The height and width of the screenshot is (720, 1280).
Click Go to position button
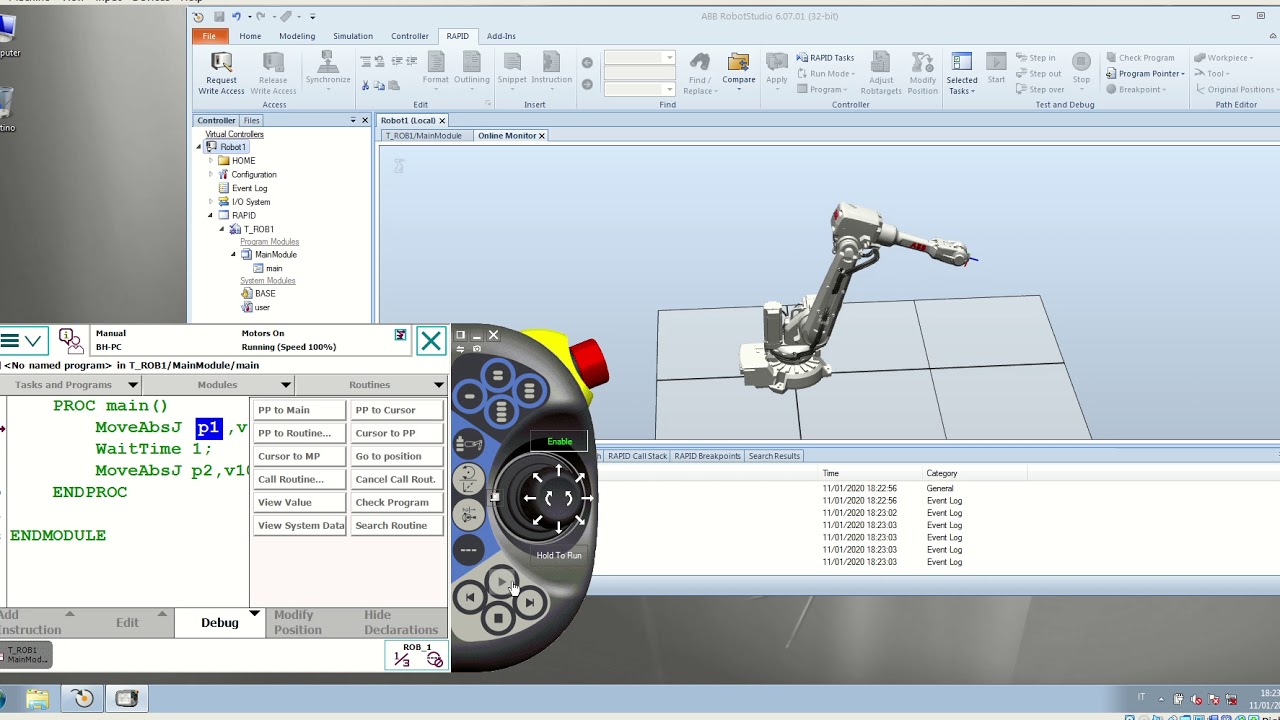point(397,456)
